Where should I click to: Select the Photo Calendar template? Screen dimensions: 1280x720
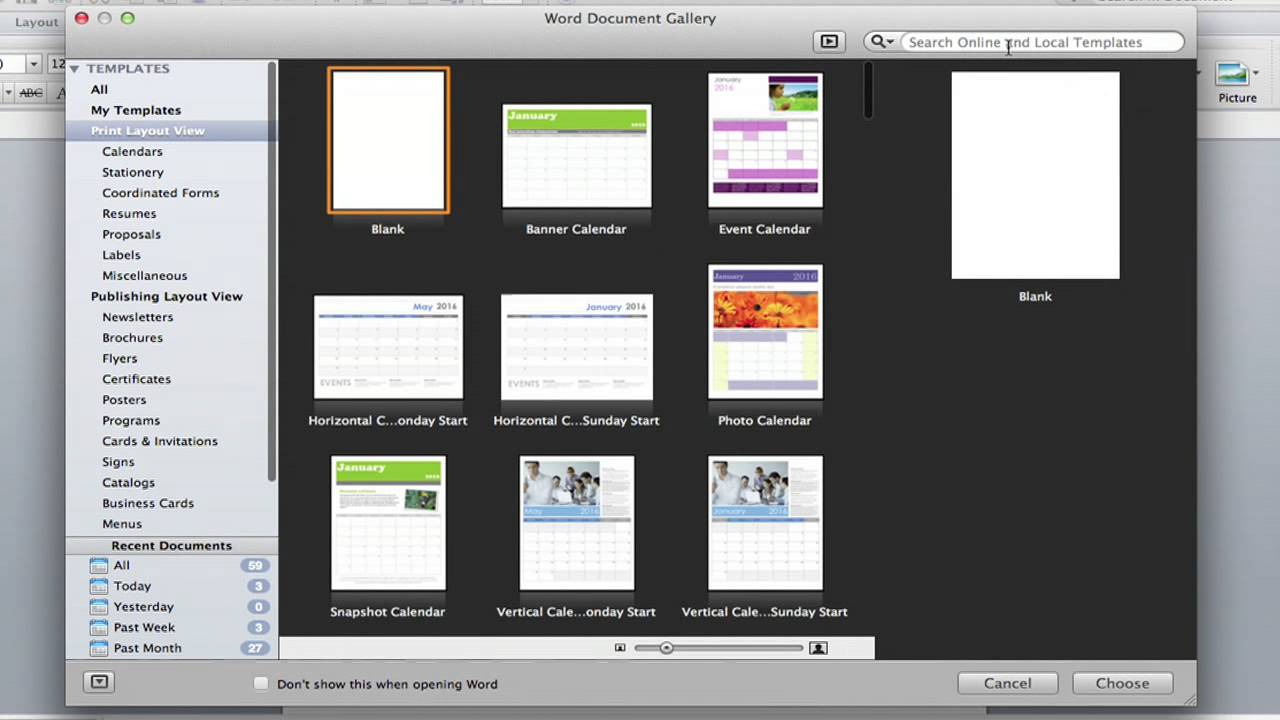tap(765, 331)
